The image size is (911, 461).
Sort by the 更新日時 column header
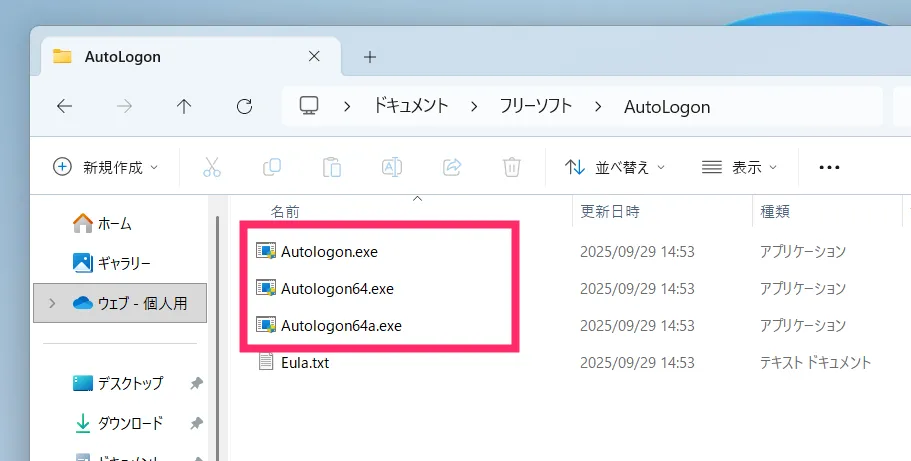(x=609, y=212)
